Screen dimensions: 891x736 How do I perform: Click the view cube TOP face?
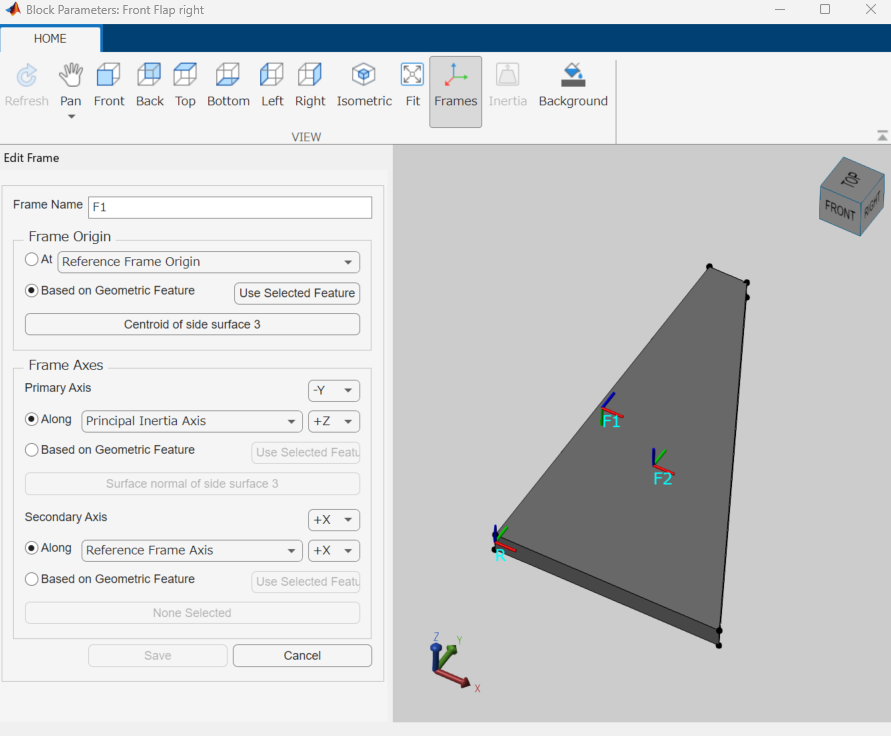point(851,178)
